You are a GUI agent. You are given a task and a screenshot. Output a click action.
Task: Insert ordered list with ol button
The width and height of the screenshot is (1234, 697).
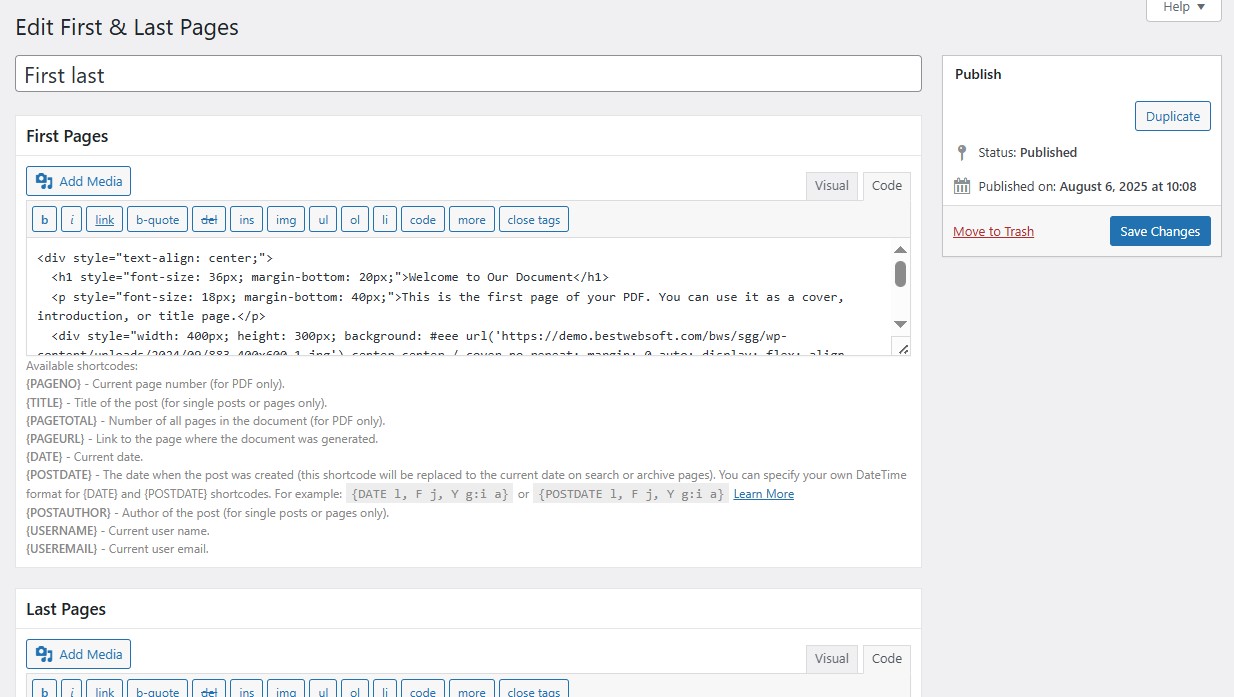355,219
